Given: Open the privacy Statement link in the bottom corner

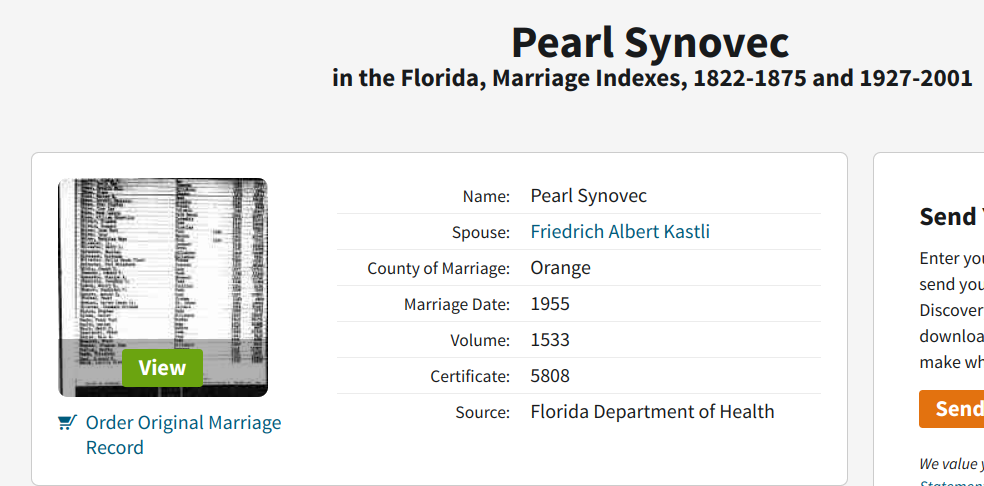Looking at the screenshot, I should pos(951,482).
